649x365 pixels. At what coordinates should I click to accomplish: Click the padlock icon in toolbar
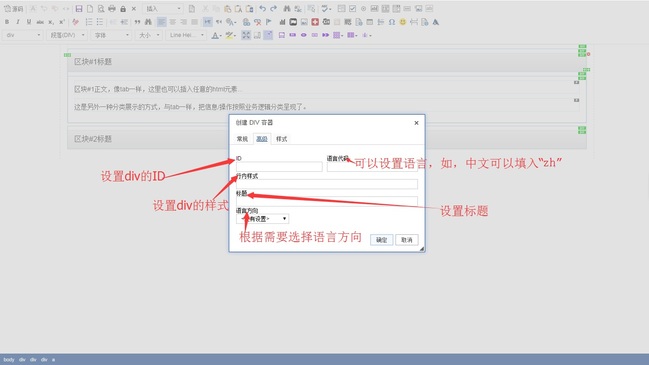pos(123,9)
